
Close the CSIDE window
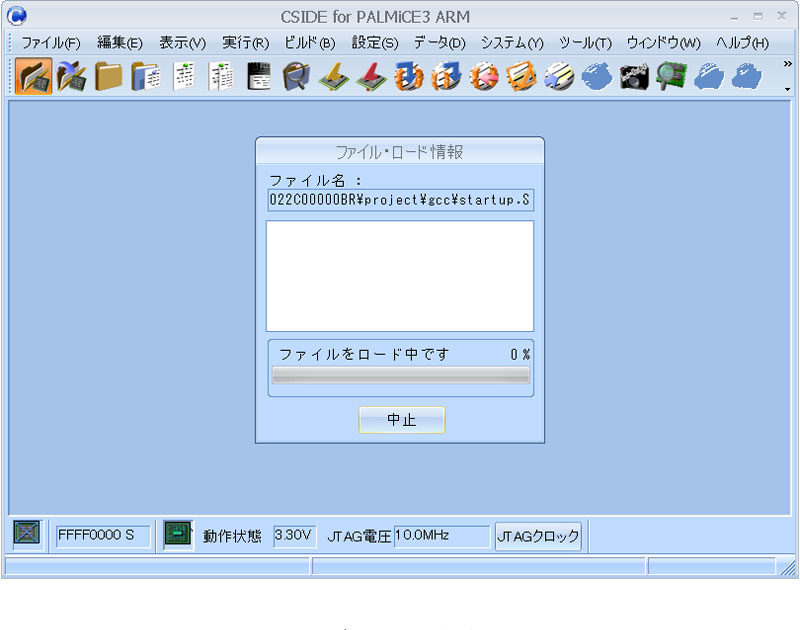point(782,16)
